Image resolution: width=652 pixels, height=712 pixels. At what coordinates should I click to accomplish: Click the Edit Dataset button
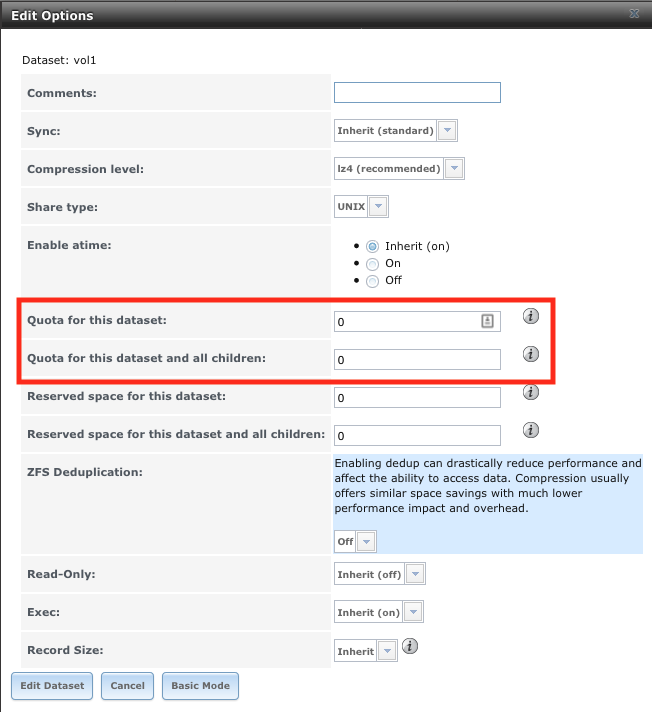pos(52,686)
